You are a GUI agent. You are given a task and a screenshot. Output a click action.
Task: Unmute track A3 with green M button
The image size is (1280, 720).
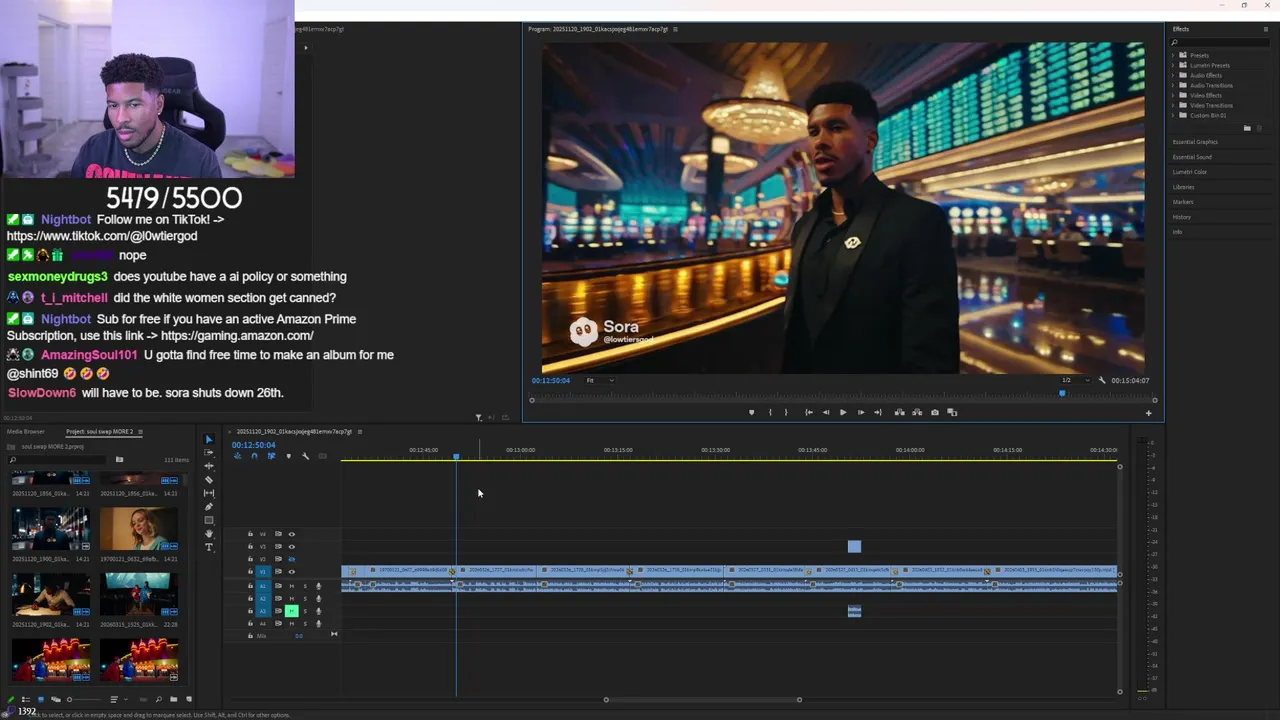pos(292,611)
